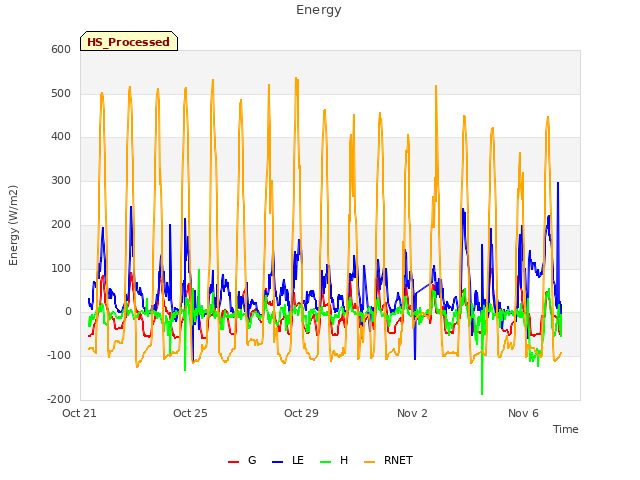This screenshot has height=480, width=640.
Task: Toggle the H series legend entry
Action: [x=334, y=460]
